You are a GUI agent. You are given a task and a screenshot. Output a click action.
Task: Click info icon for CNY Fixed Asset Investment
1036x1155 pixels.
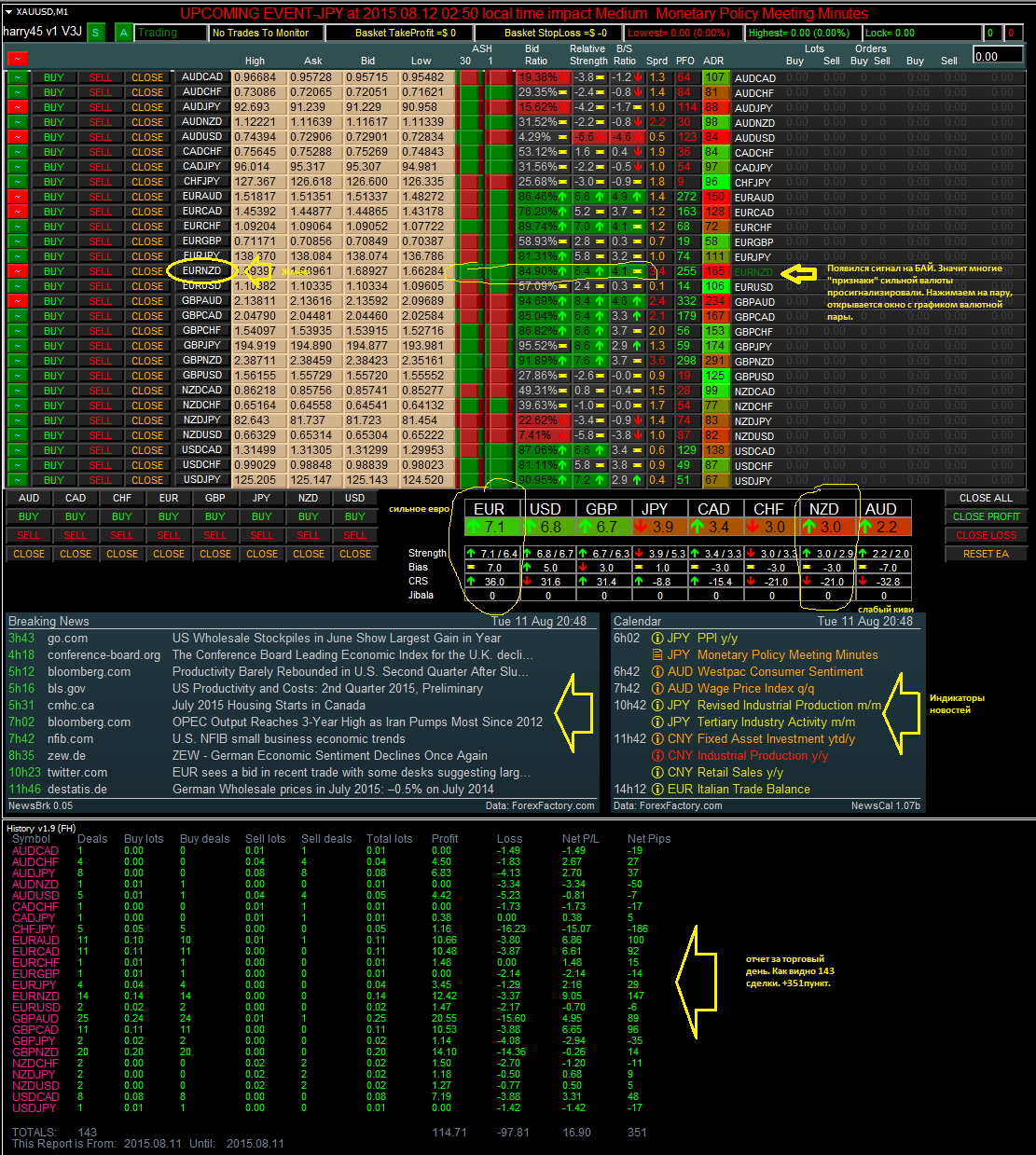point(657,739)
